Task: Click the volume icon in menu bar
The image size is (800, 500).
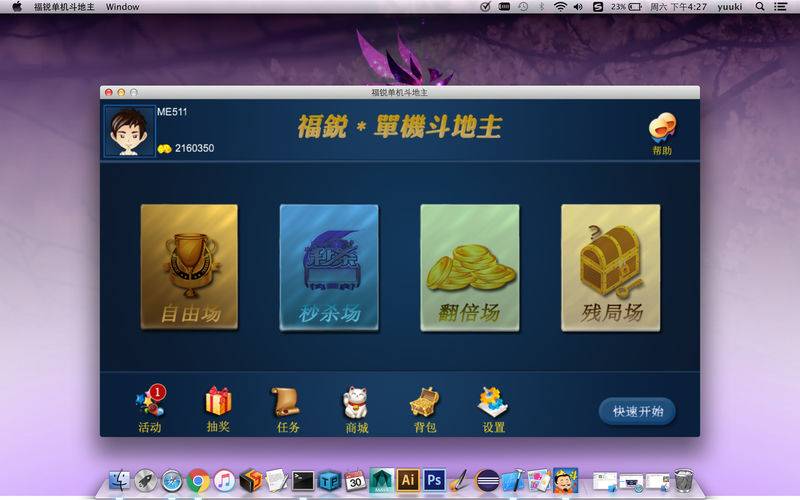Action: pyautogui.click(x=578, y=7)
